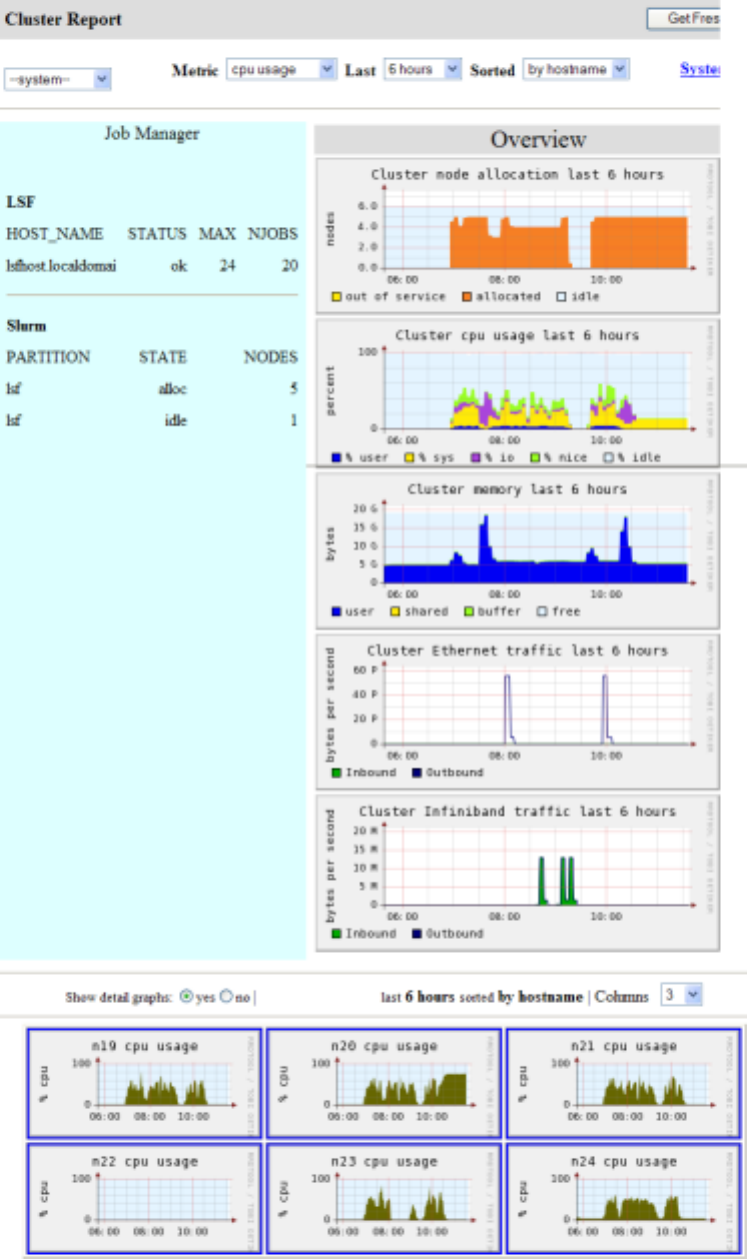Click the blue % user legend swatch
This screenshot has width=747, height=1259.
[337, 457]
